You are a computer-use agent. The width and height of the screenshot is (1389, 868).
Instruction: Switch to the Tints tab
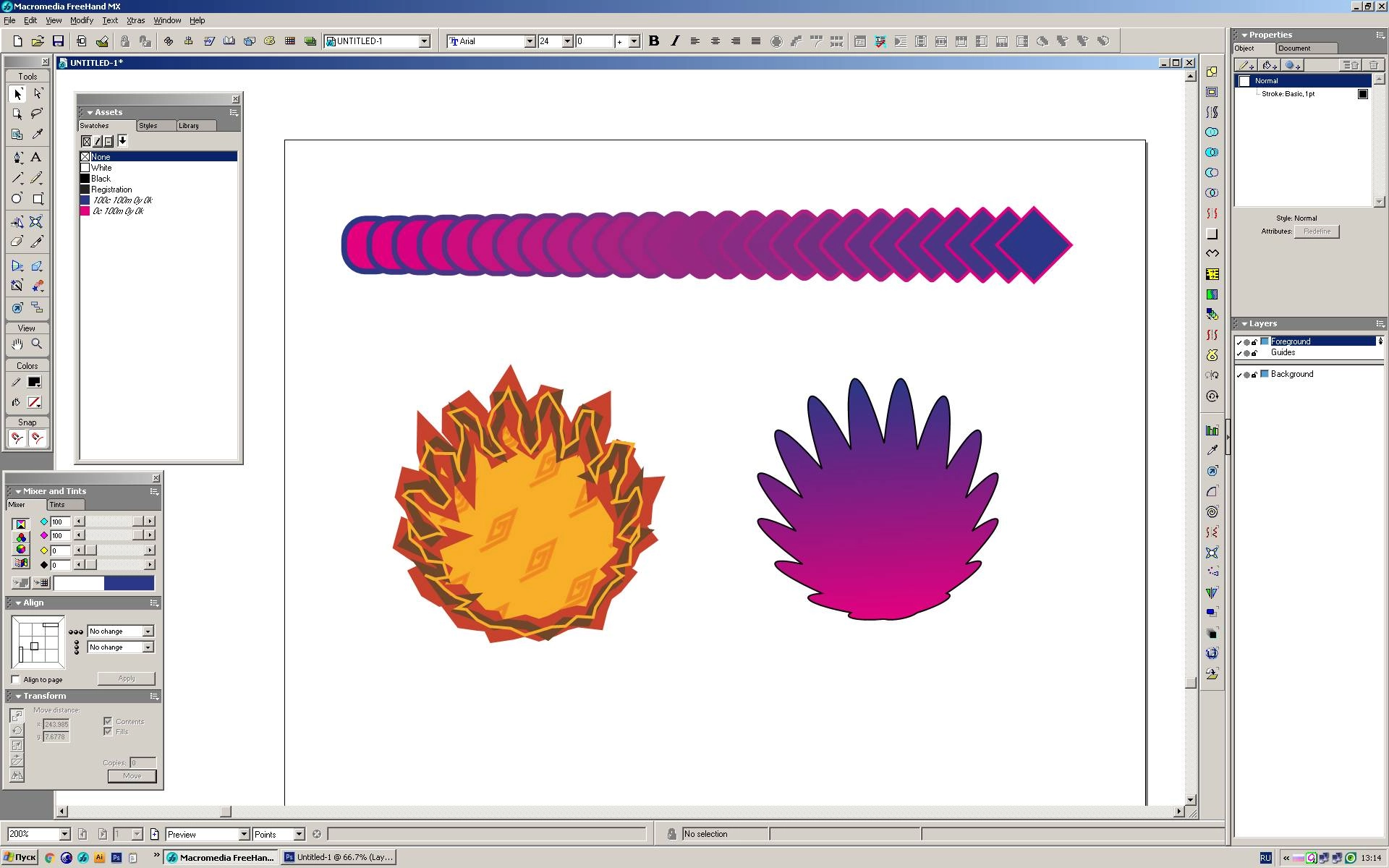(x=65, y=505)
